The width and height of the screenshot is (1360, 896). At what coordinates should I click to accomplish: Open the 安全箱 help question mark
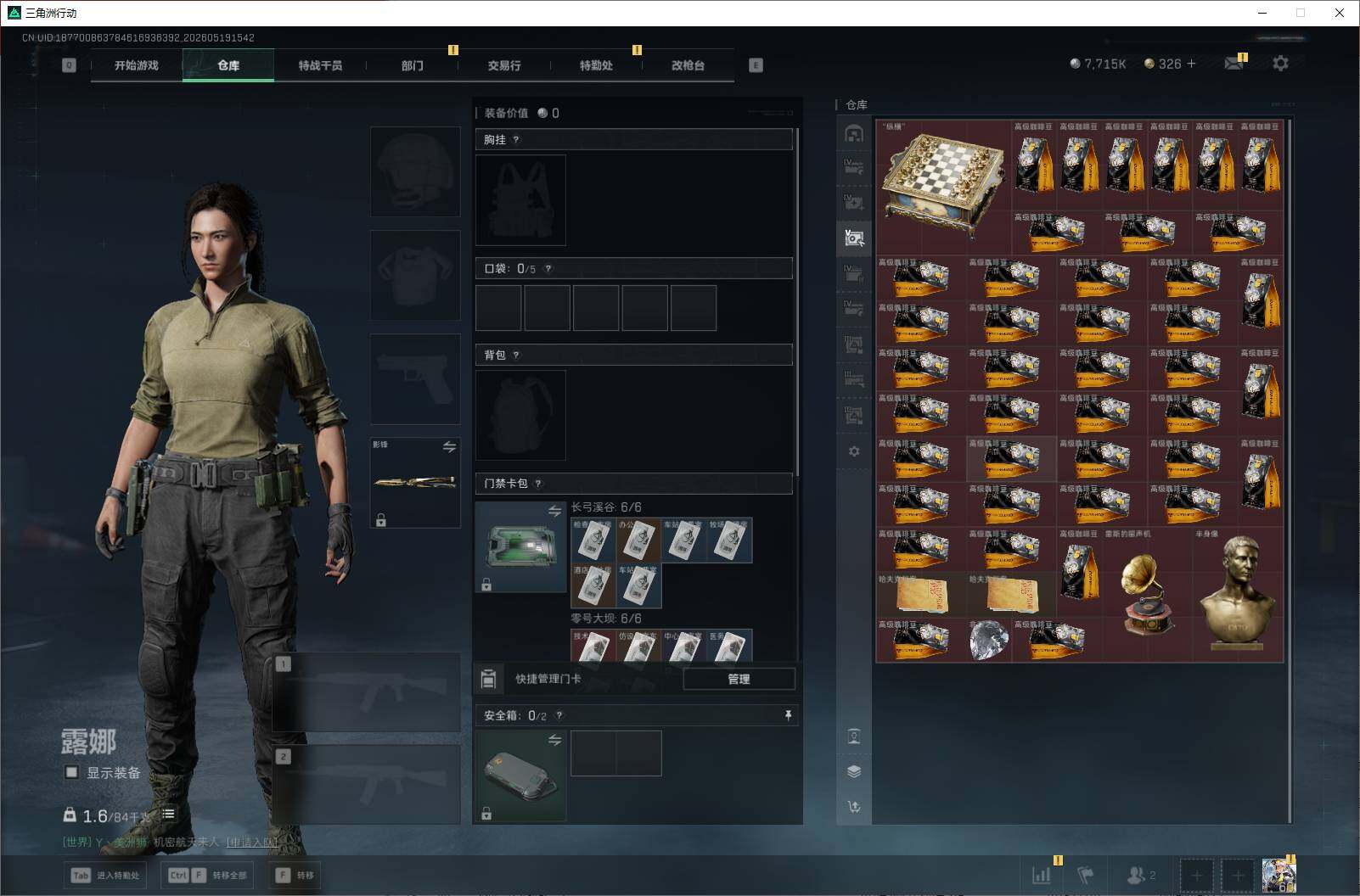point(559,716)
